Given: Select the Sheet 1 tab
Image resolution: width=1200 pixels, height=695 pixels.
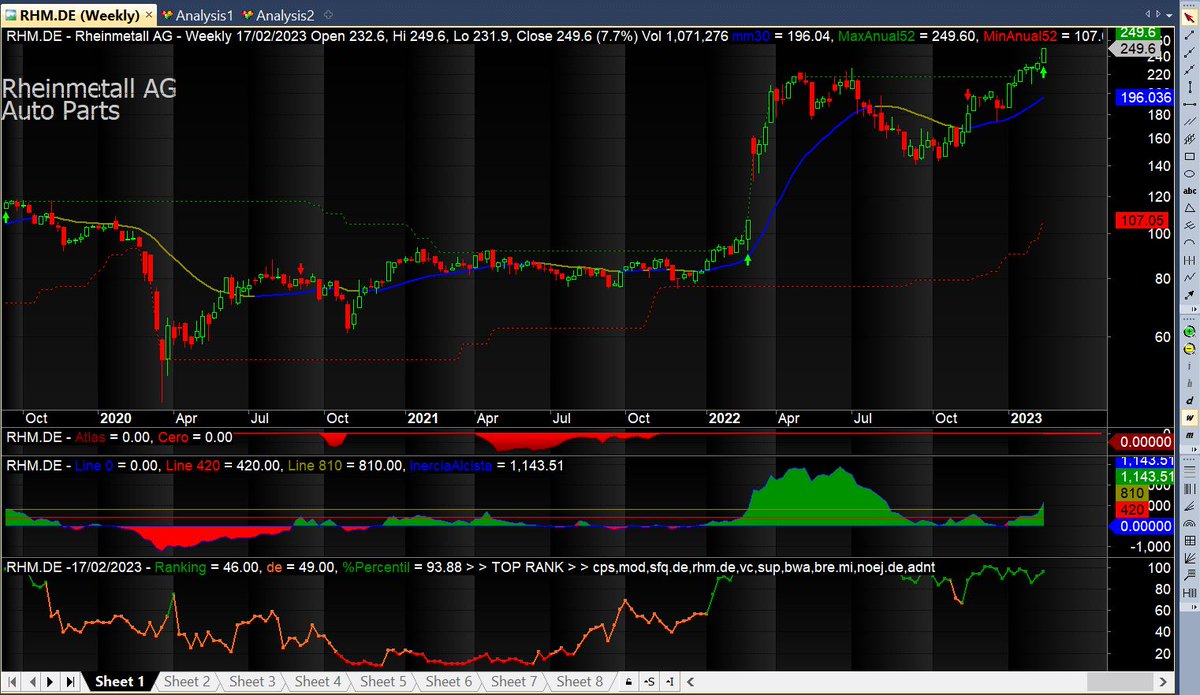Looking at the screenshot, I should coord(119,682).
